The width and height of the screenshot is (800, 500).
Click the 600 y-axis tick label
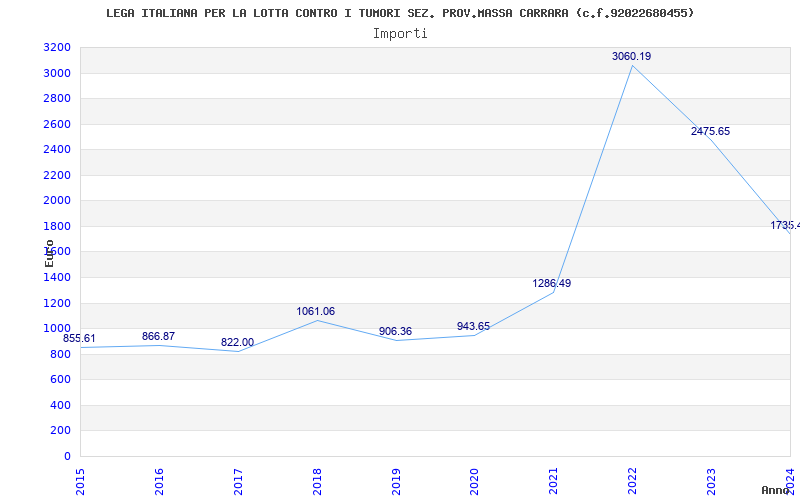[x=61, y=380]
